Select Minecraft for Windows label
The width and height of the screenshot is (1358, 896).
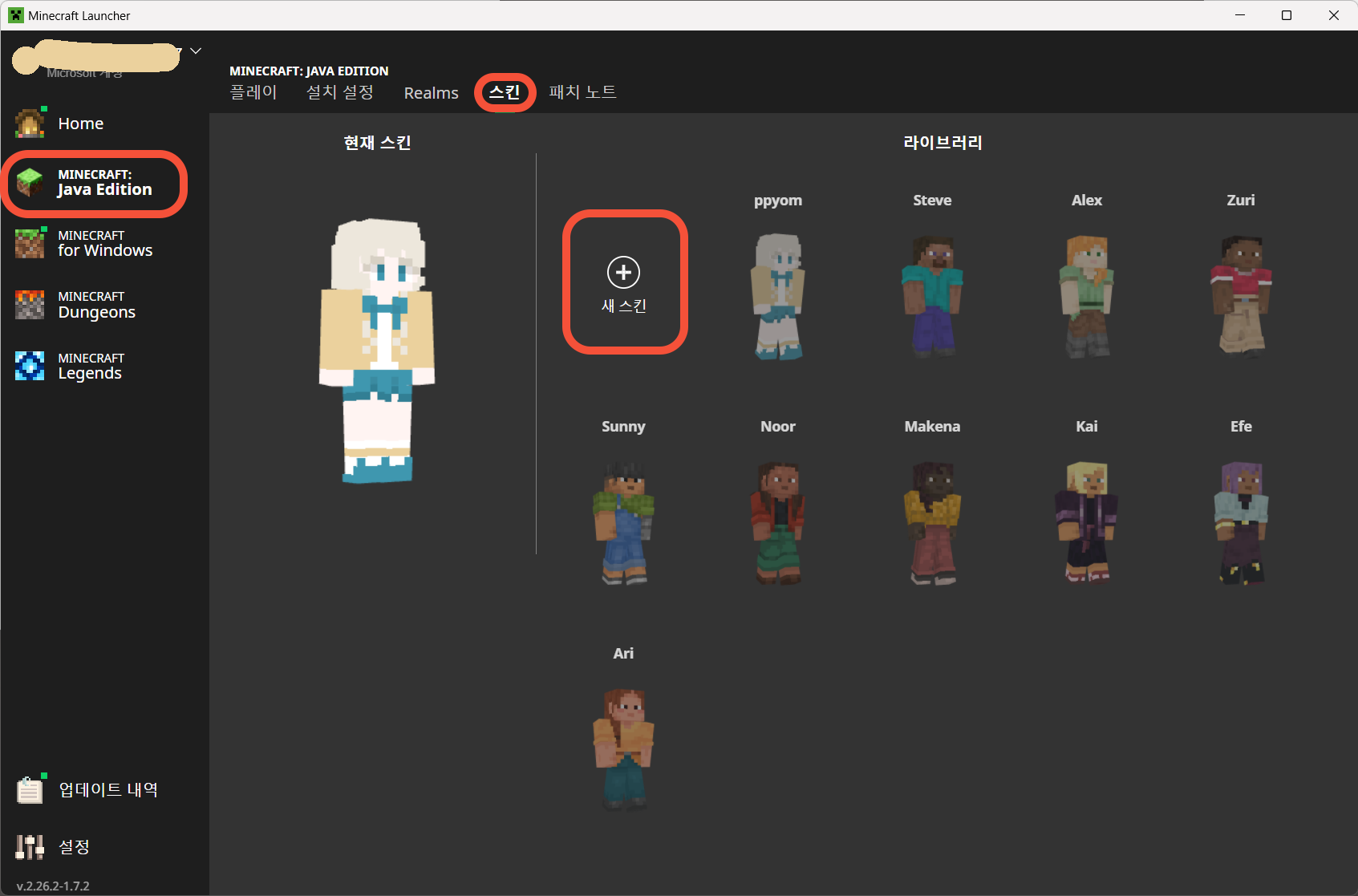point(105,243)
